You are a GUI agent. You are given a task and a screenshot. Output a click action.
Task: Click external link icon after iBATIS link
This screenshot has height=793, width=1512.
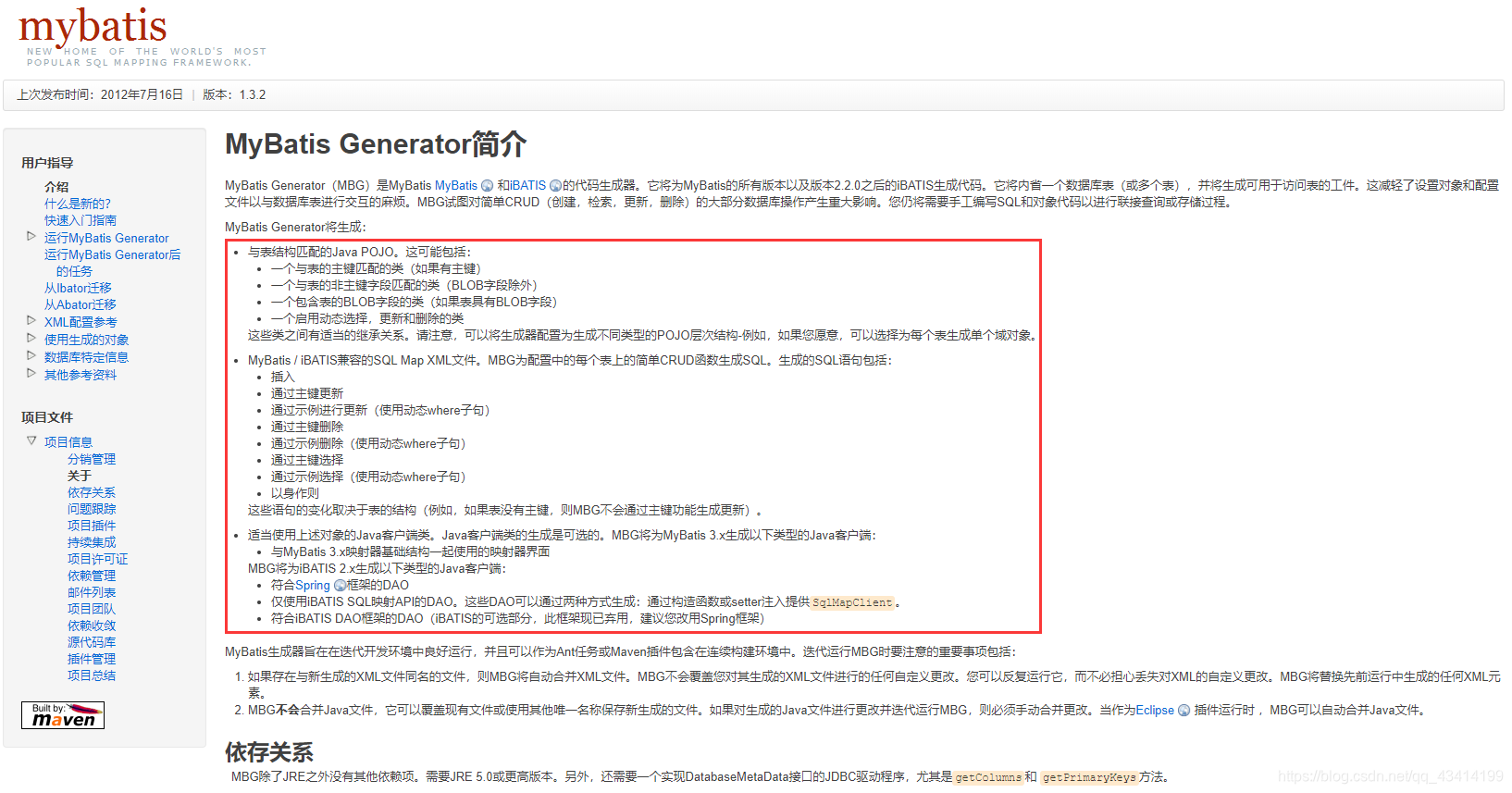coord(555,186)
